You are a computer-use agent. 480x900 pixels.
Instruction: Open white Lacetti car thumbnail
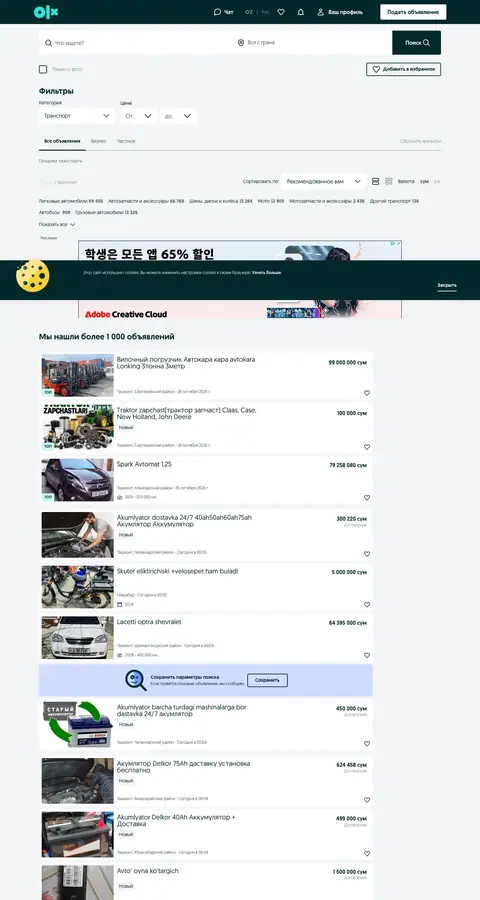pyautogui.click(x=78, y=638)
